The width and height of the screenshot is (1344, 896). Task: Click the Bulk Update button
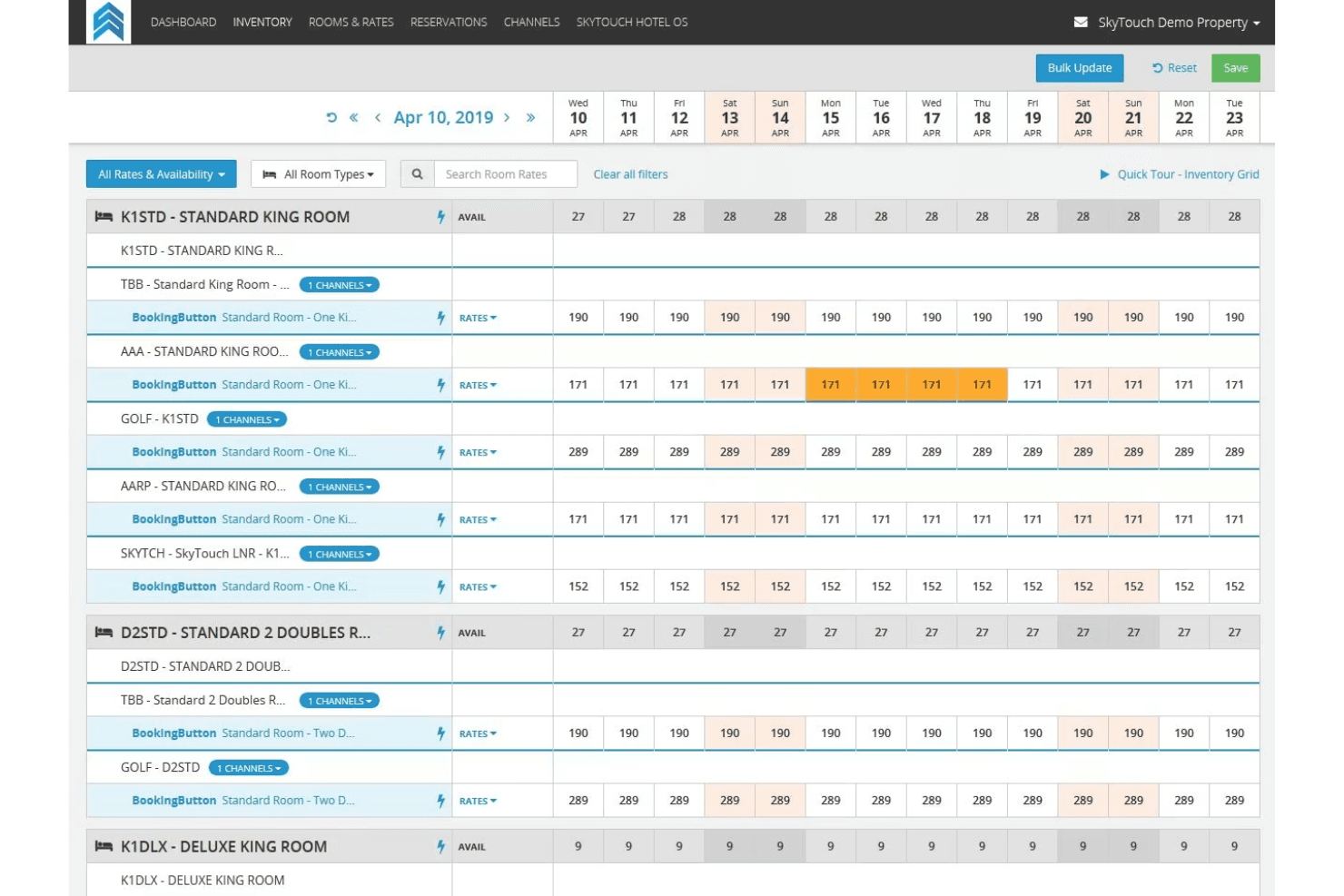click(x=1080, y=68)
